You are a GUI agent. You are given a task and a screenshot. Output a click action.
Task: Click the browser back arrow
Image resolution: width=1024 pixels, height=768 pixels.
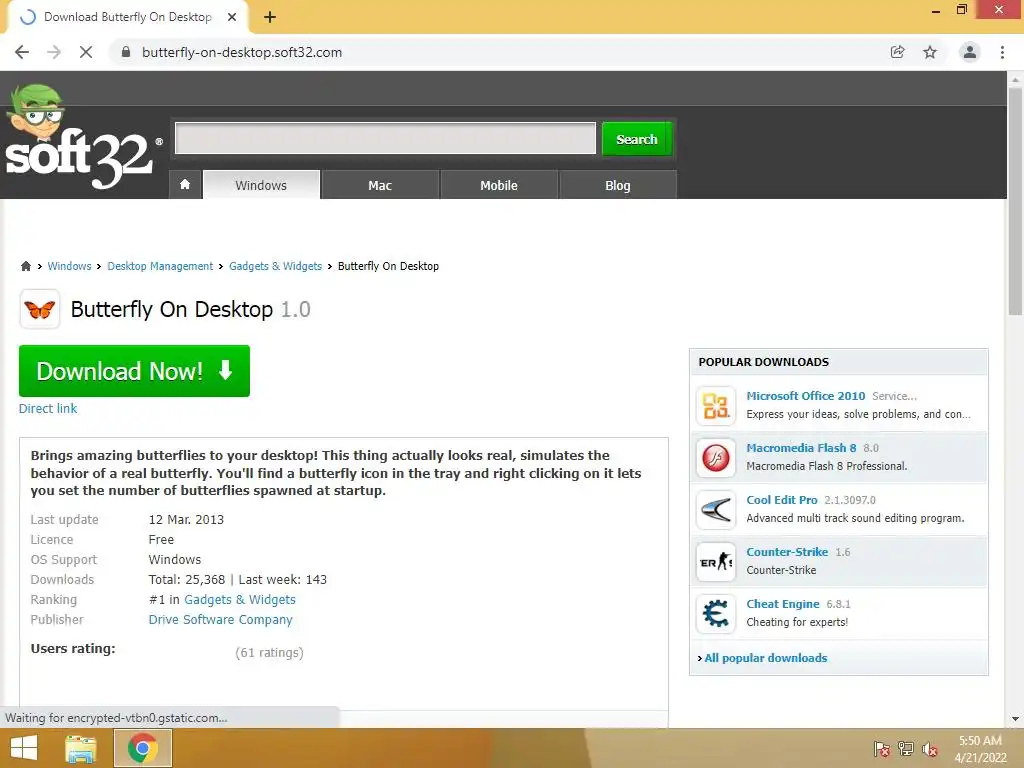(x=22, y=52)
